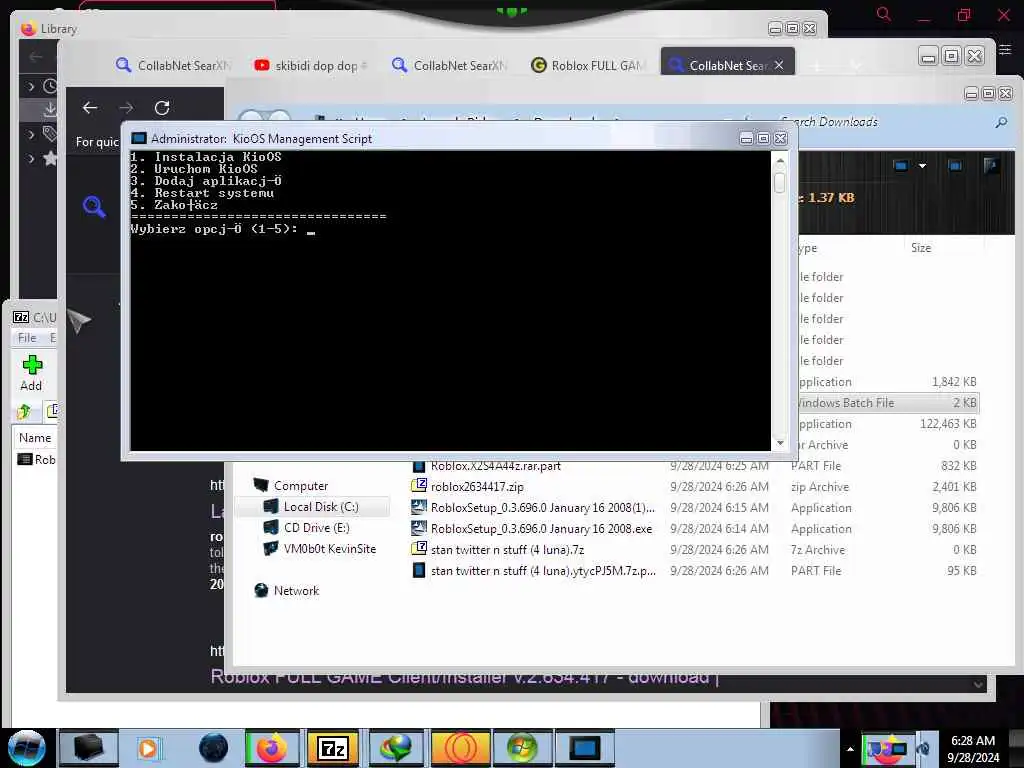Show hidden tray icons with the taskbar arrow
Viewport: 1024px width, 768px height.
tap(850, 749)
